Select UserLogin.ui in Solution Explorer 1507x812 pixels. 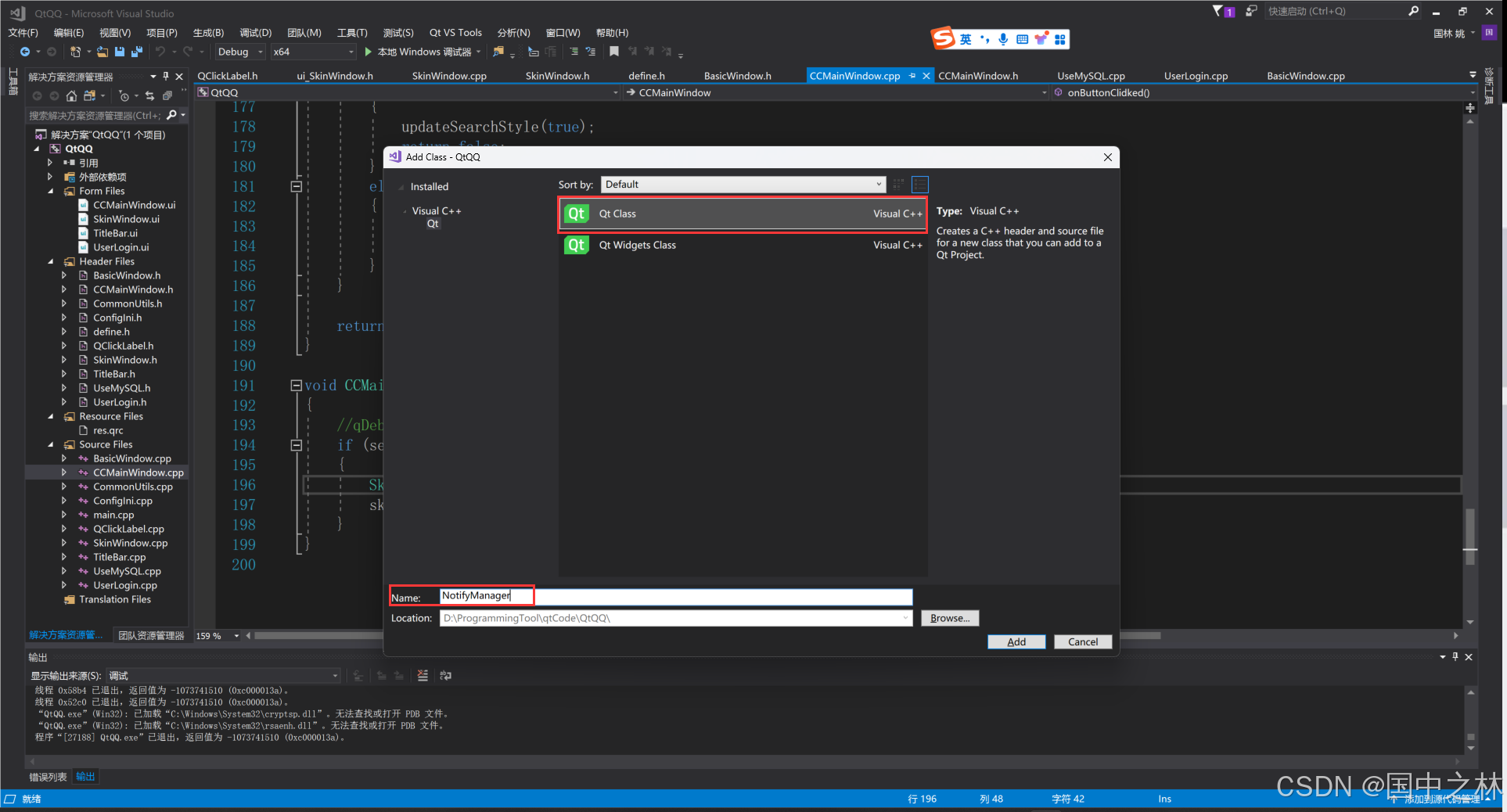pos(121,247)
